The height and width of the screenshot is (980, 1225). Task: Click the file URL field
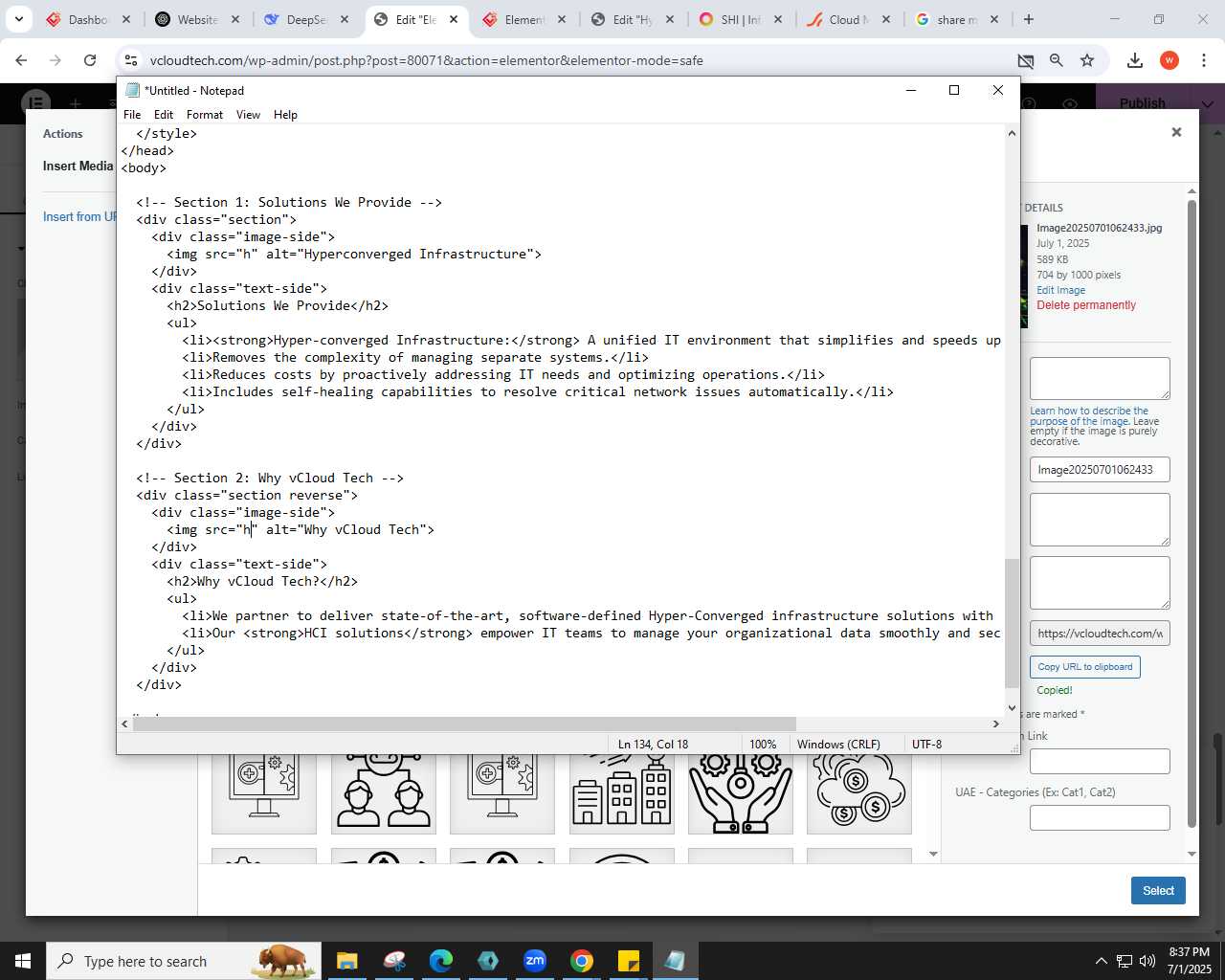pos(1100,634)
